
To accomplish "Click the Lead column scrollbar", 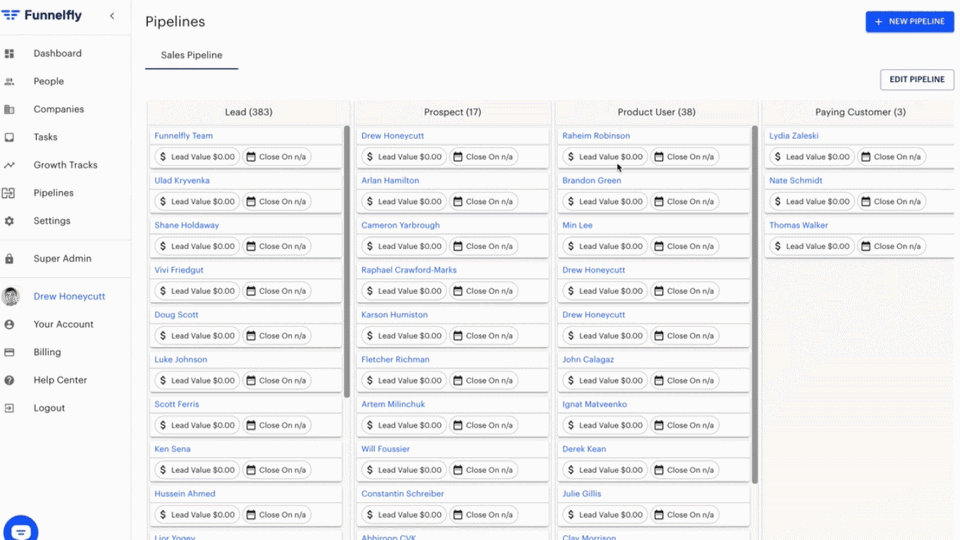I will (347, 262).
